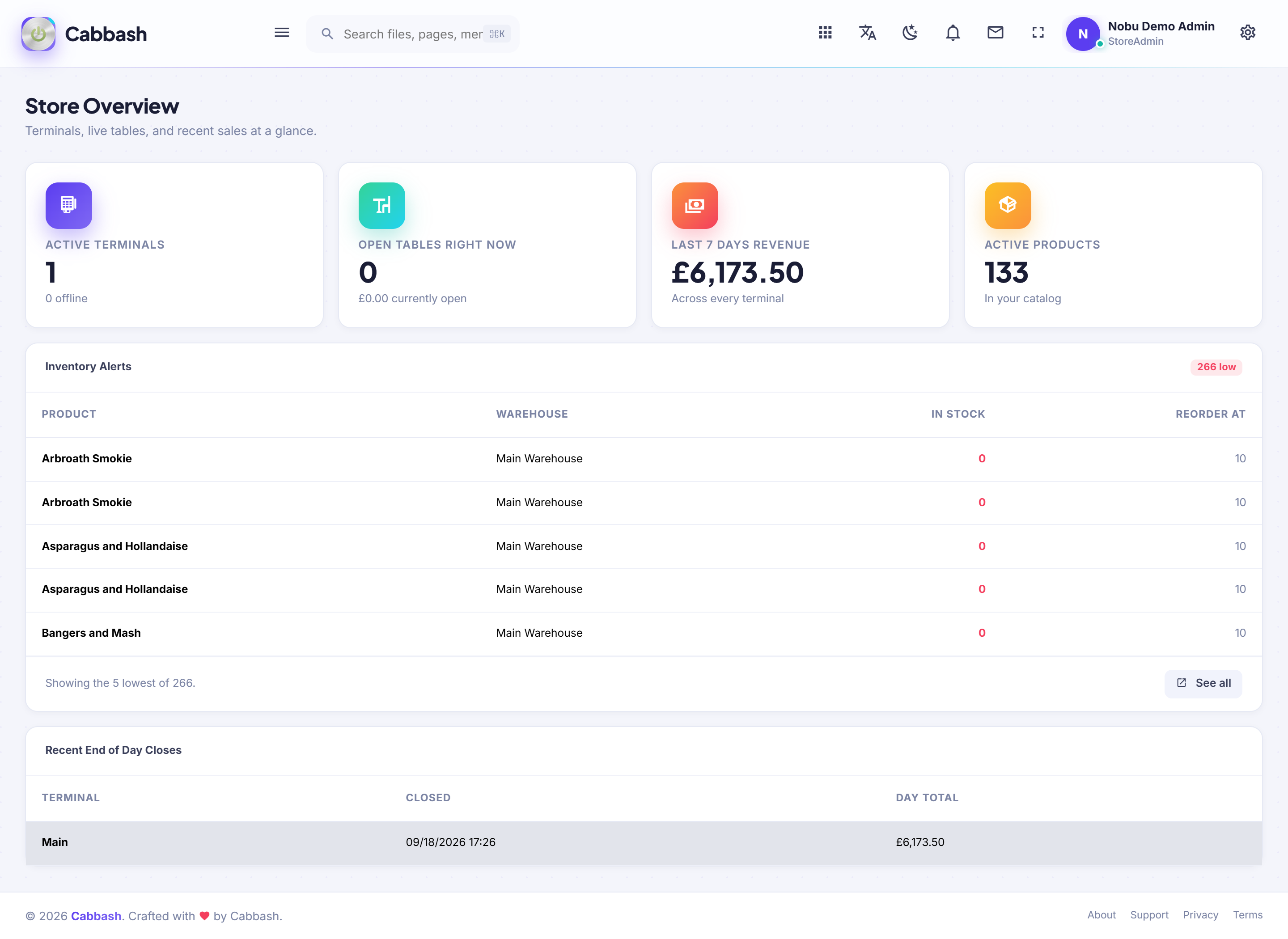Open the language translate menu

(x=867, y=32)
